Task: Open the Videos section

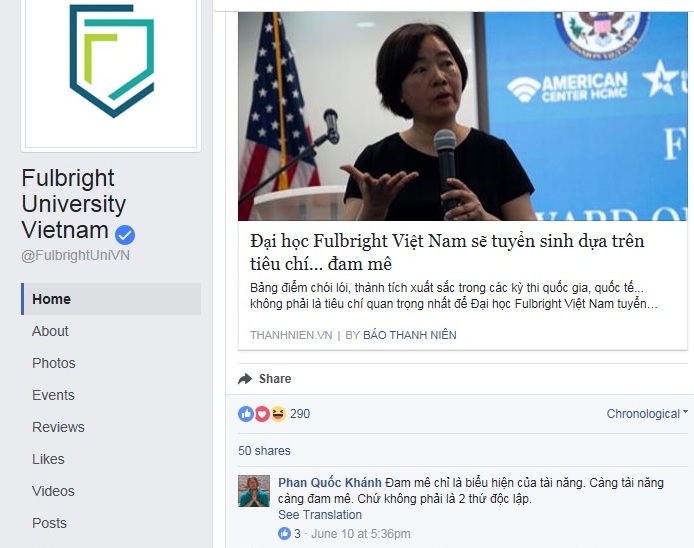Action: coord(53,491)
